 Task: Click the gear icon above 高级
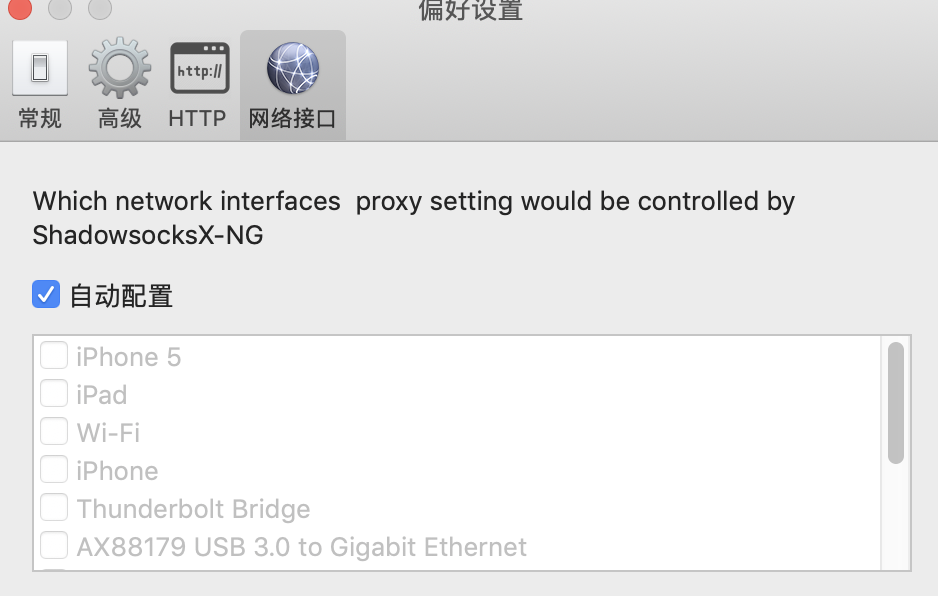point(119,68)
